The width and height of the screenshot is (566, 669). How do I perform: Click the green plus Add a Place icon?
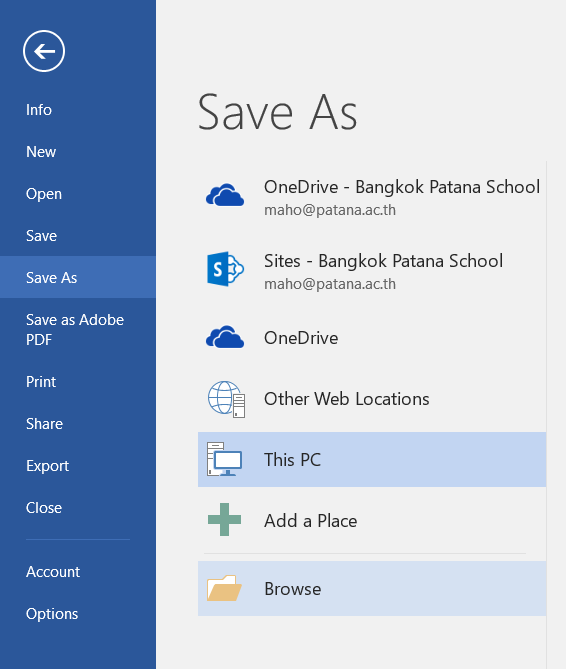(224, 519)
